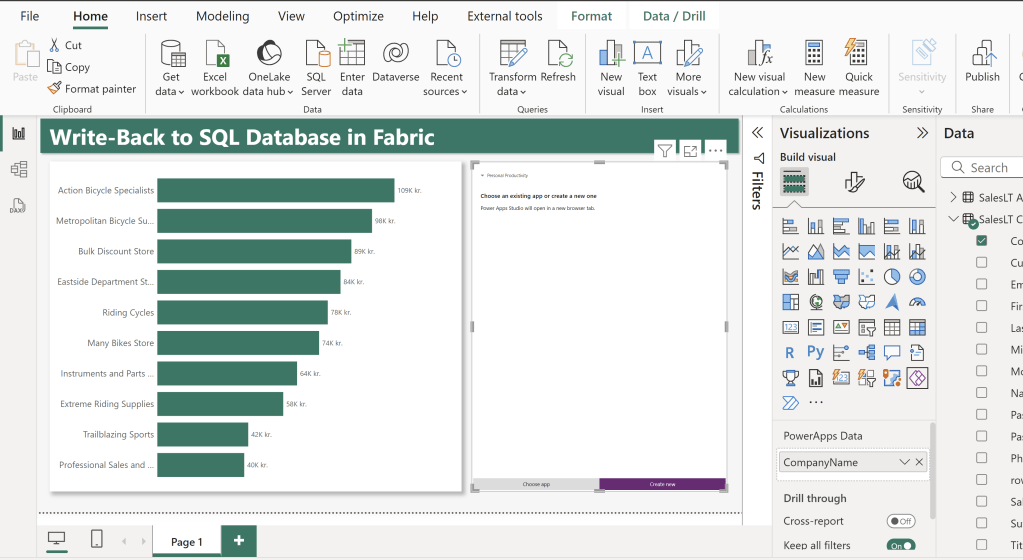Viewport: 1023px width, 560px height.
Task: Open the Modeling ribbon tab
Action: tap(222, 16)
